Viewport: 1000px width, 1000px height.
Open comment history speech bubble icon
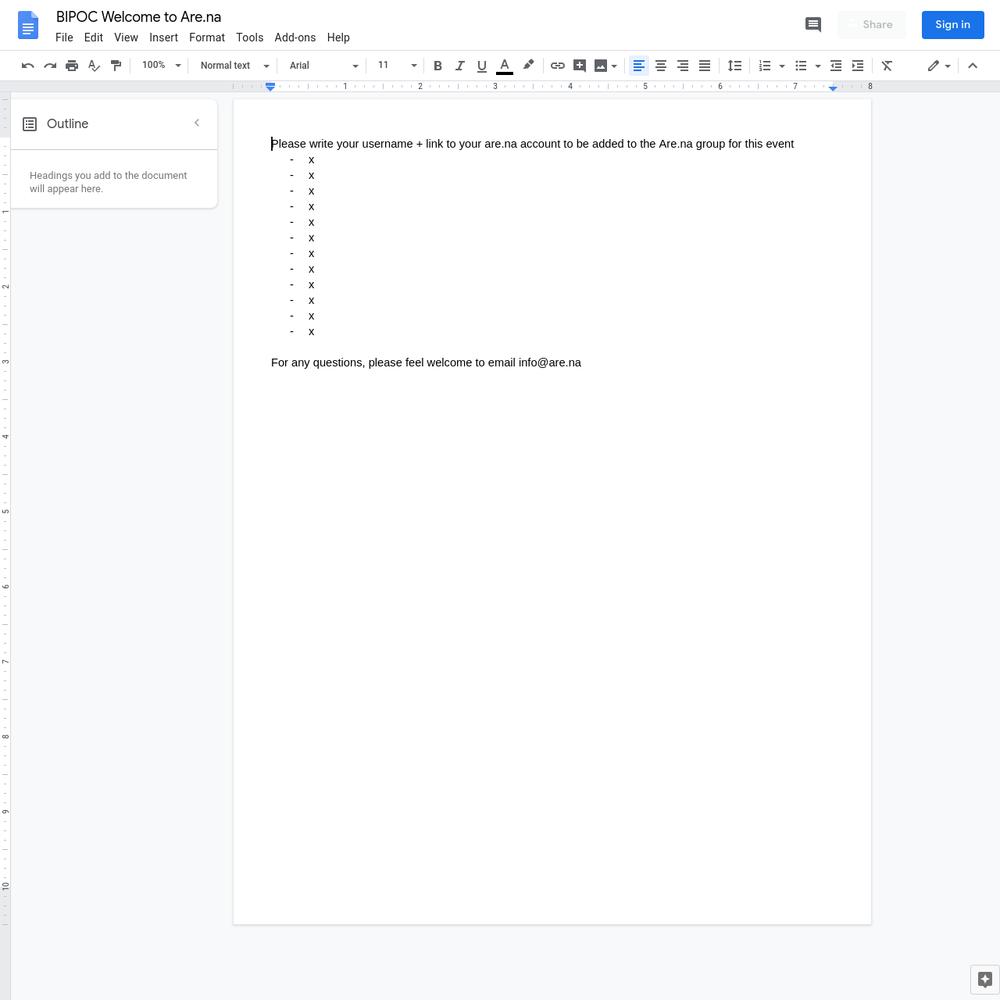point(812,25)
